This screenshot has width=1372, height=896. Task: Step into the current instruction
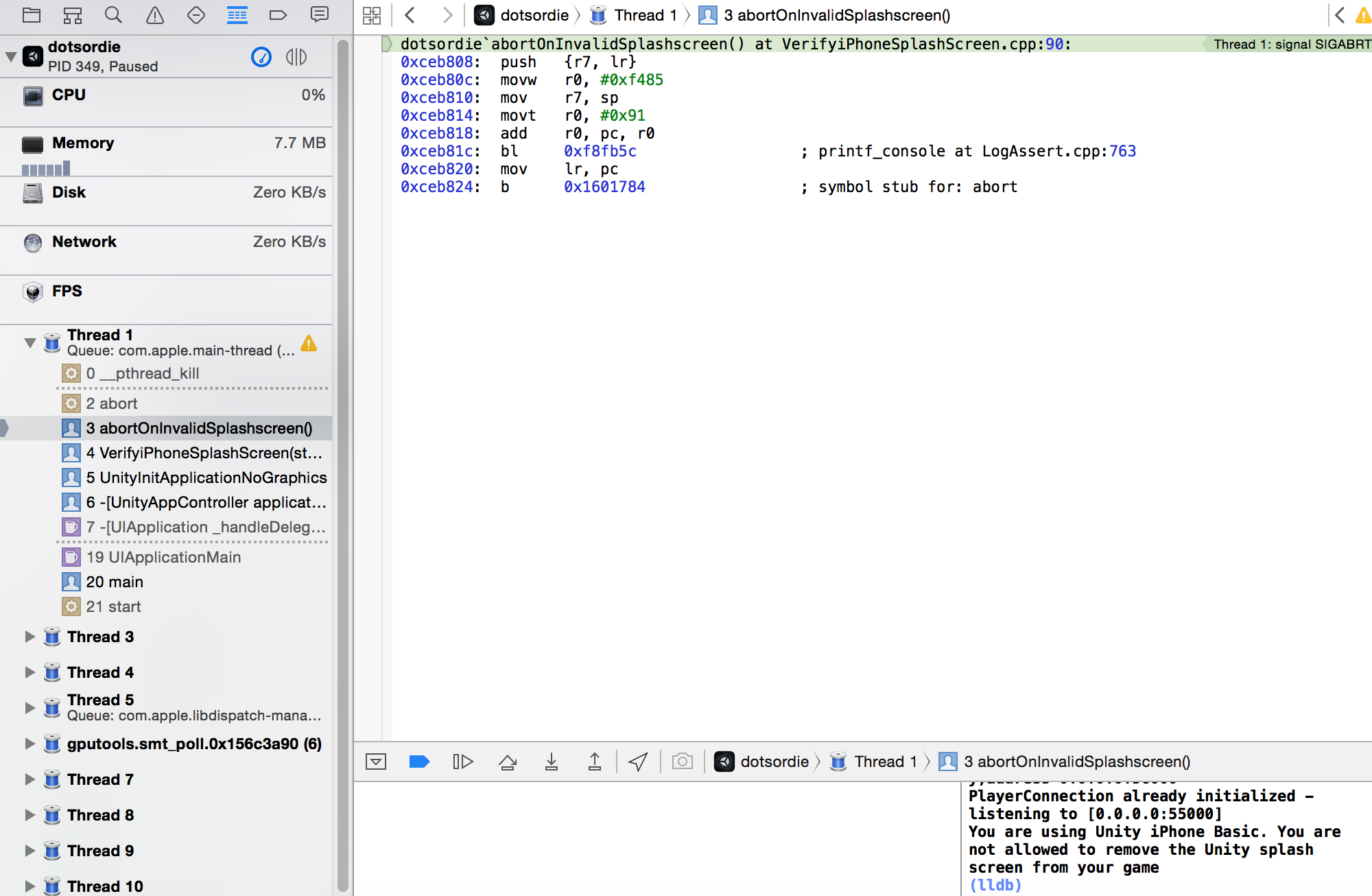[x=552, y=762]
